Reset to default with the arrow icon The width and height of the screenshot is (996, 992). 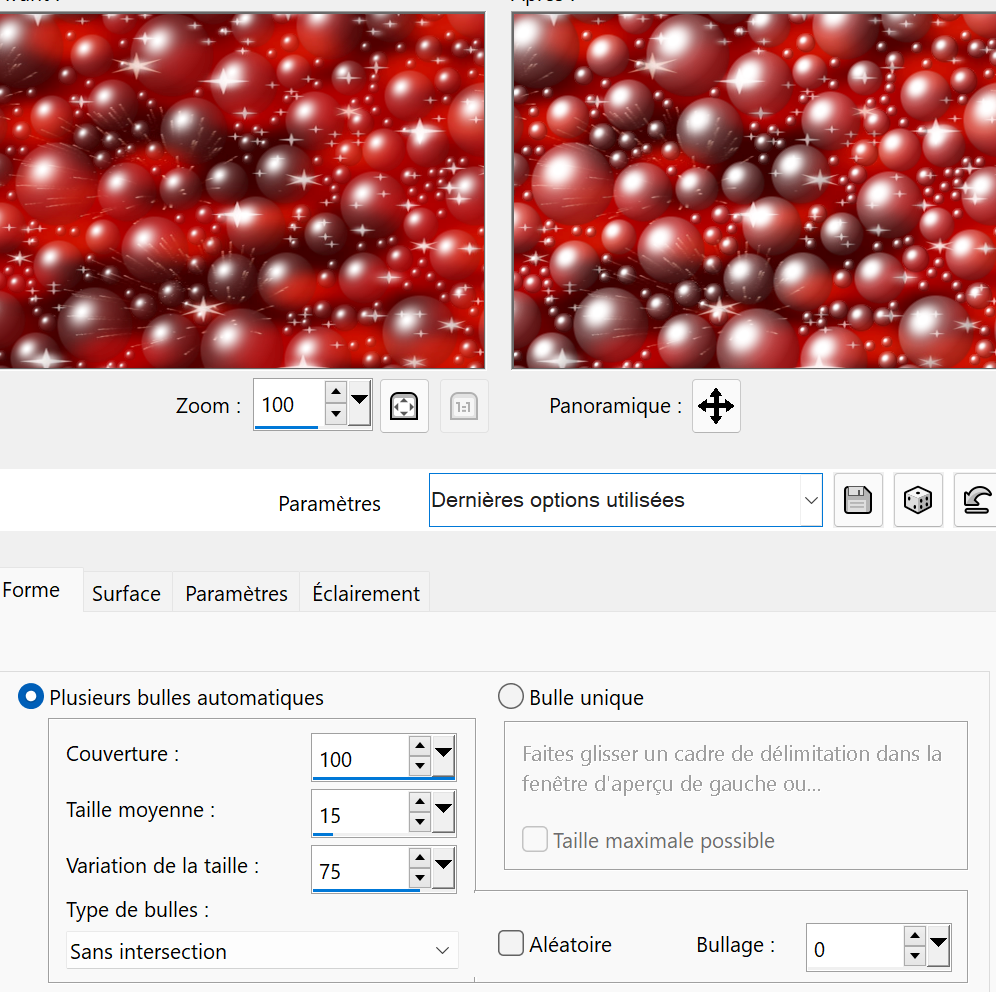point(976,500)
